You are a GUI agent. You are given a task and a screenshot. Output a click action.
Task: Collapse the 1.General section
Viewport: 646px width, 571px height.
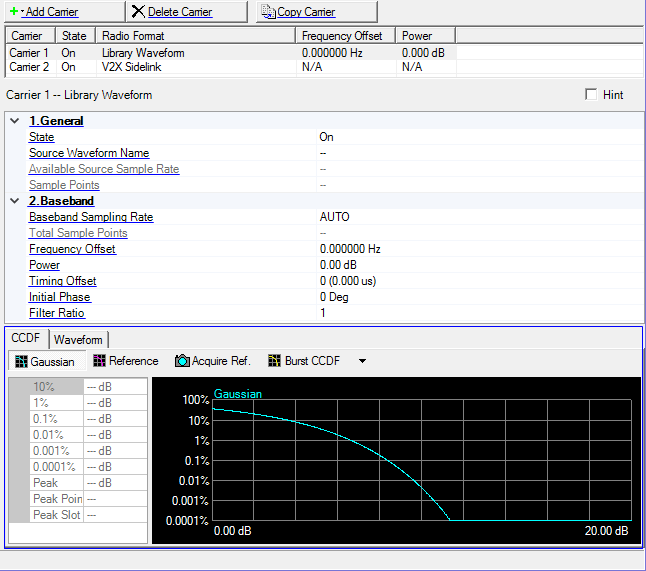[14, 121]
